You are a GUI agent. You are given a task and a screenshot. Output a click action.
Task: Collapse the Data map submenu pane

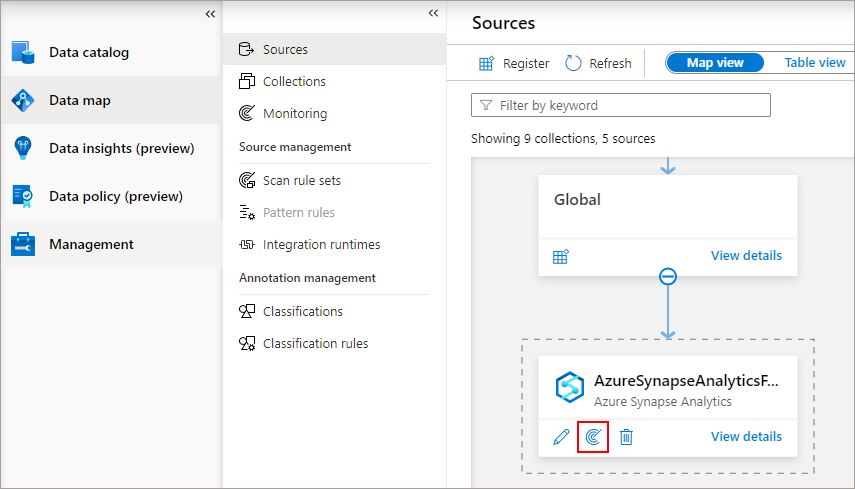(x=433, y=13)
